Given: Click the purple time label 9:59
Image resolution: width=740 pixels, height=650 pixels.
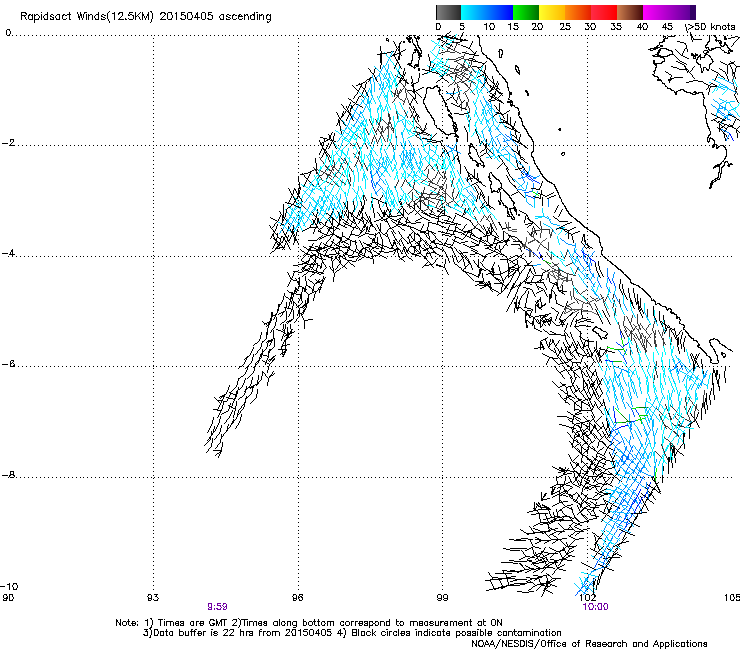Looking at the screenshot, I should coord(217,607).
